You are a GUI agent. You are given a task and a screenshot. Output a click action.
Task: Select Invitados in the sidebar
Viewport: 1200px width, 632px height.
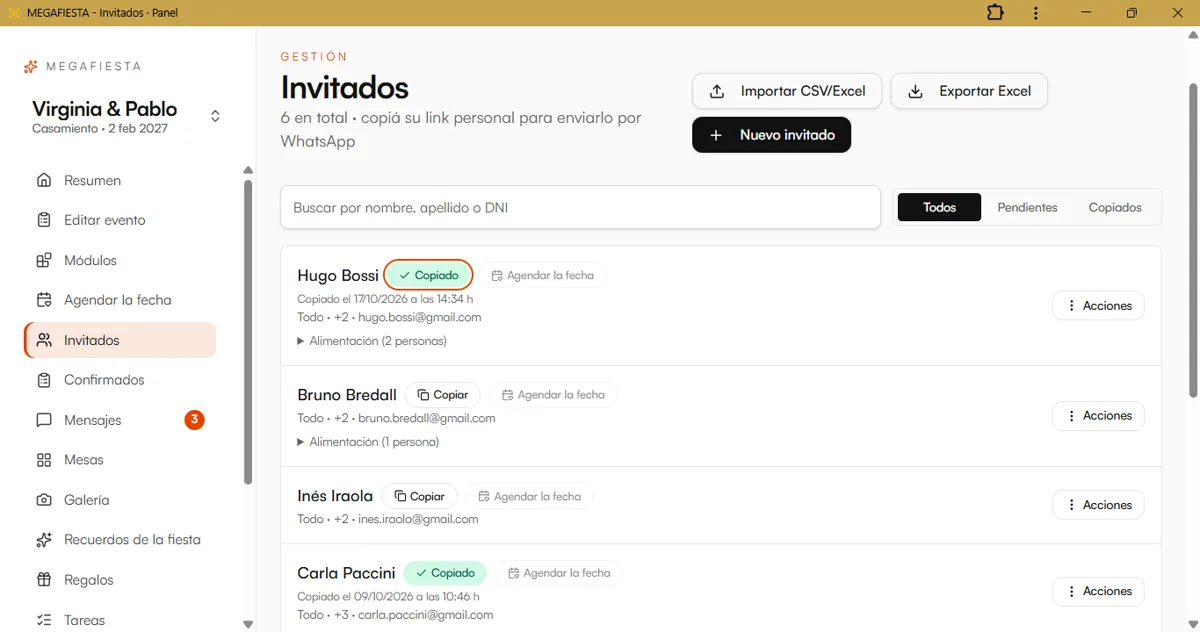[x=120, y=340]
